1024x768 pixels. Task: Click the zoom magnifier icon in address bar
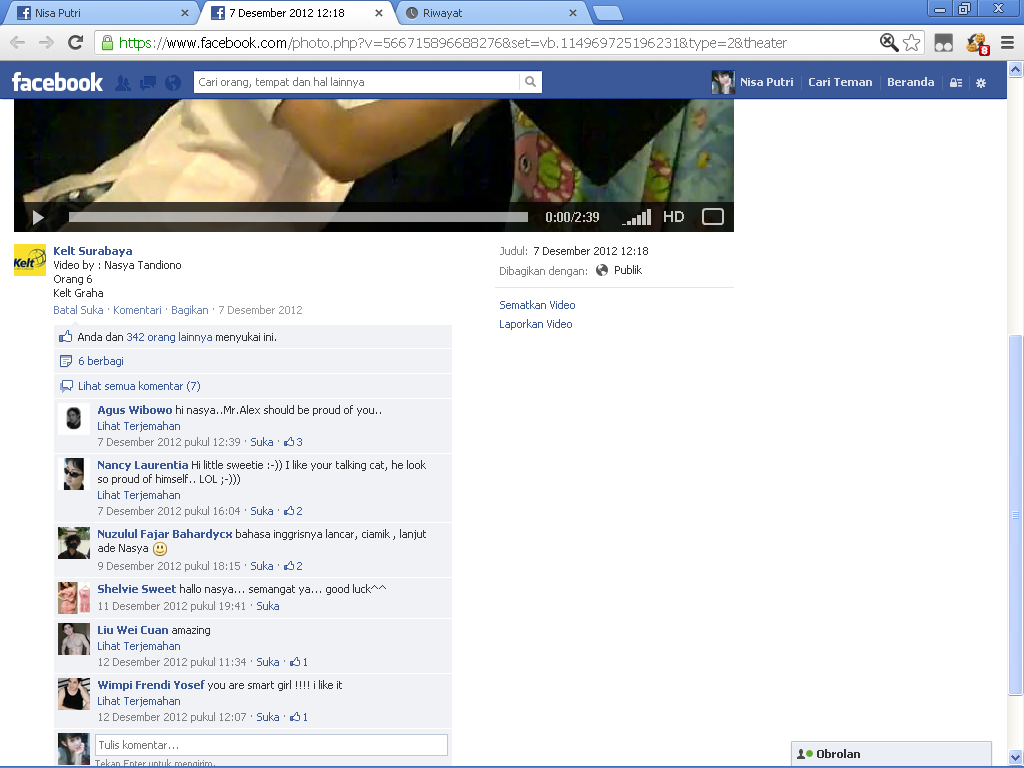click(x=888, y=42)
